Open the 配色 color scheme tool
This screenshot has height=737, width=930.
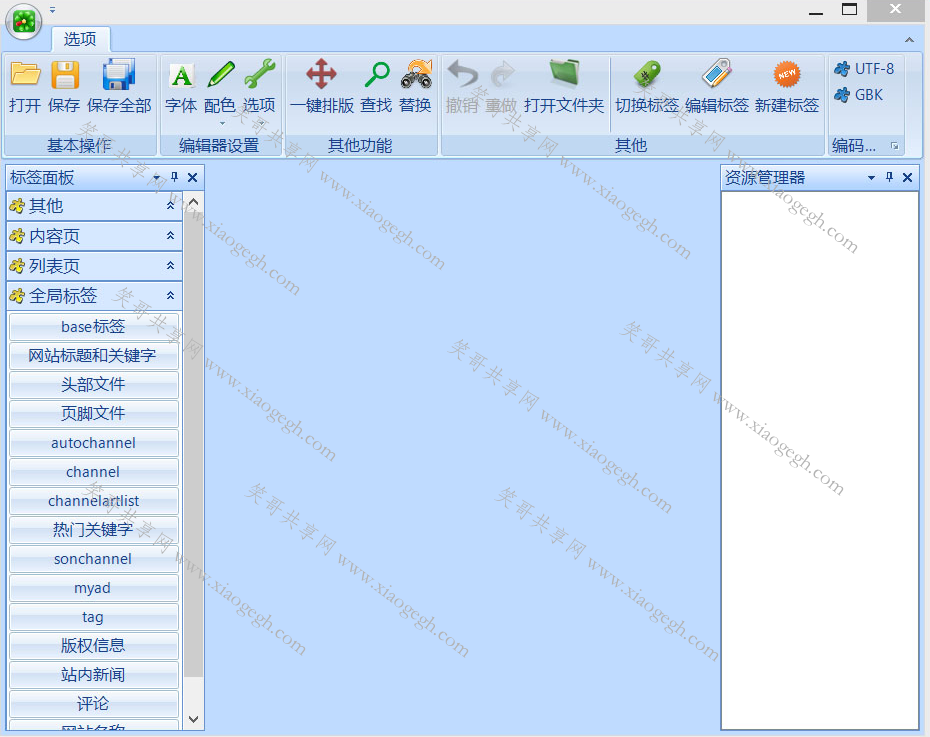coord(220,87)
